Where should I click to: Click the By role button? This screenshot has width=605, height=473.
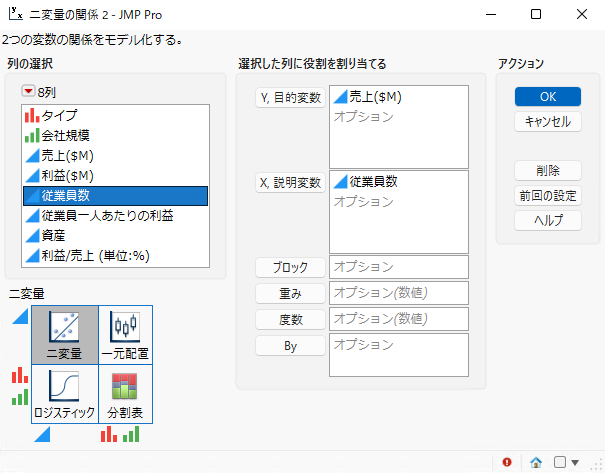(x=291, y=346)
